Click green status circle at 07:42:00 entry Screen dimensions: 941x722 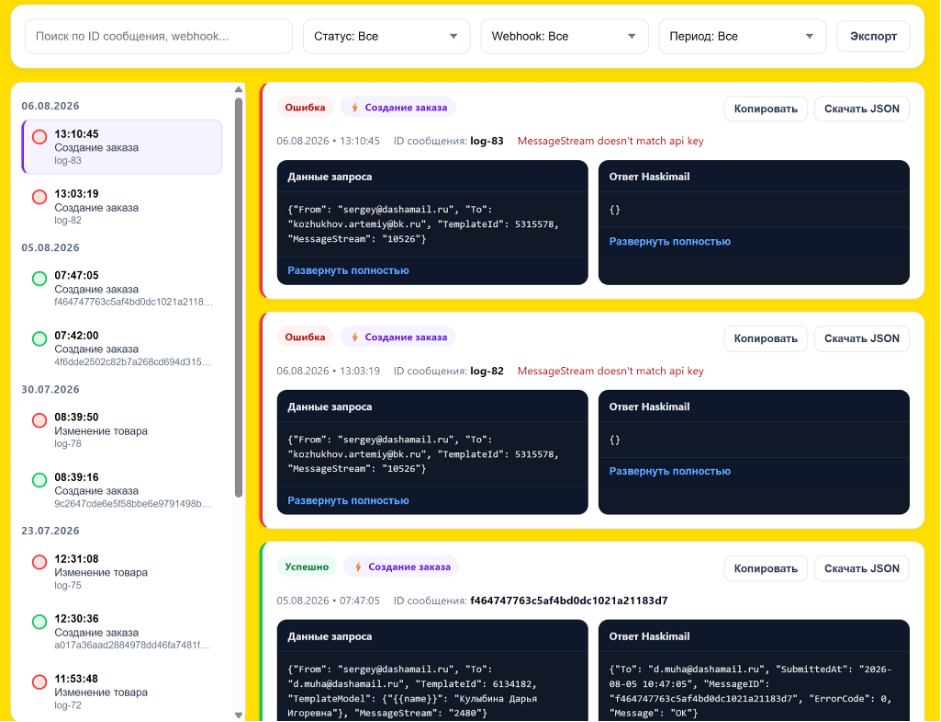[x=40, y=338]
